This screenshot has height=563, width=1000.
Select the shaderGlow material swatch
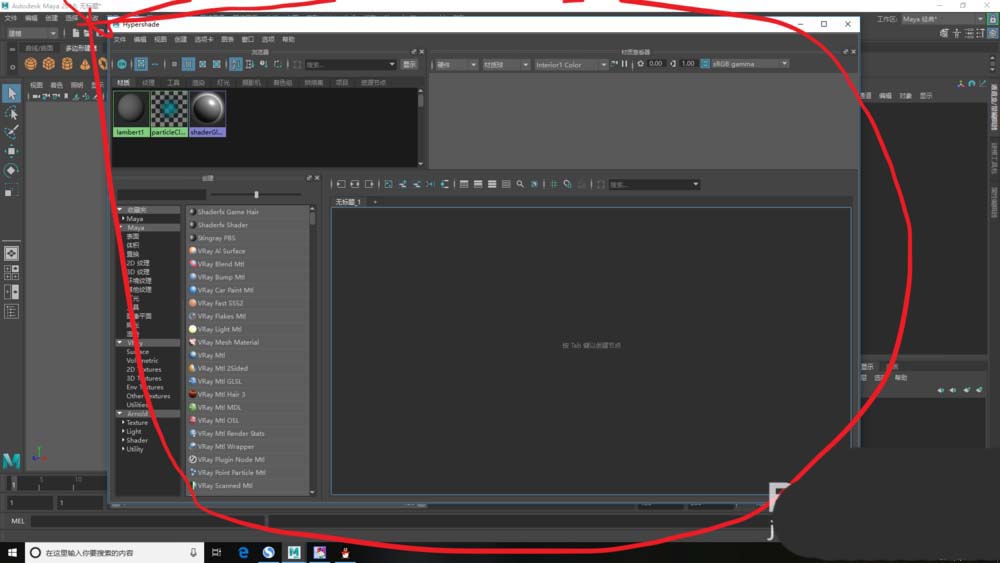pyautogui.click(x=207, y=113)
